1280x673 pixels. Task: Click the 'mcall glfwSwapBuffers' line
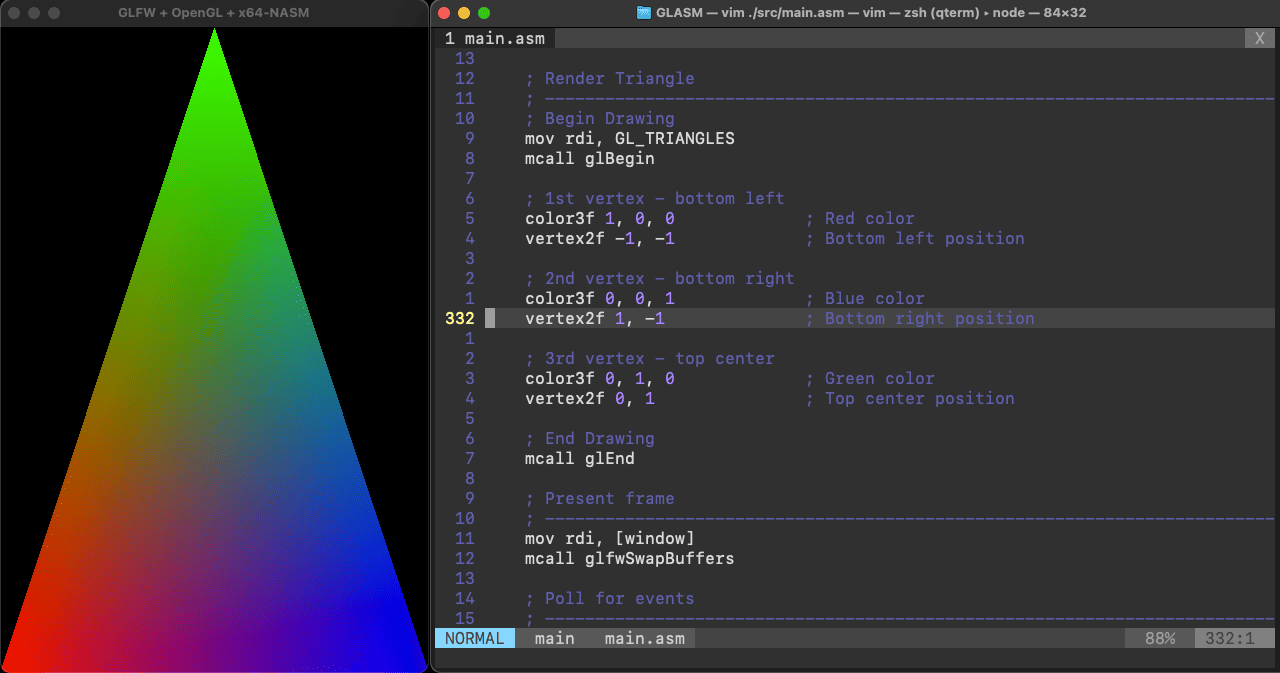630,559
